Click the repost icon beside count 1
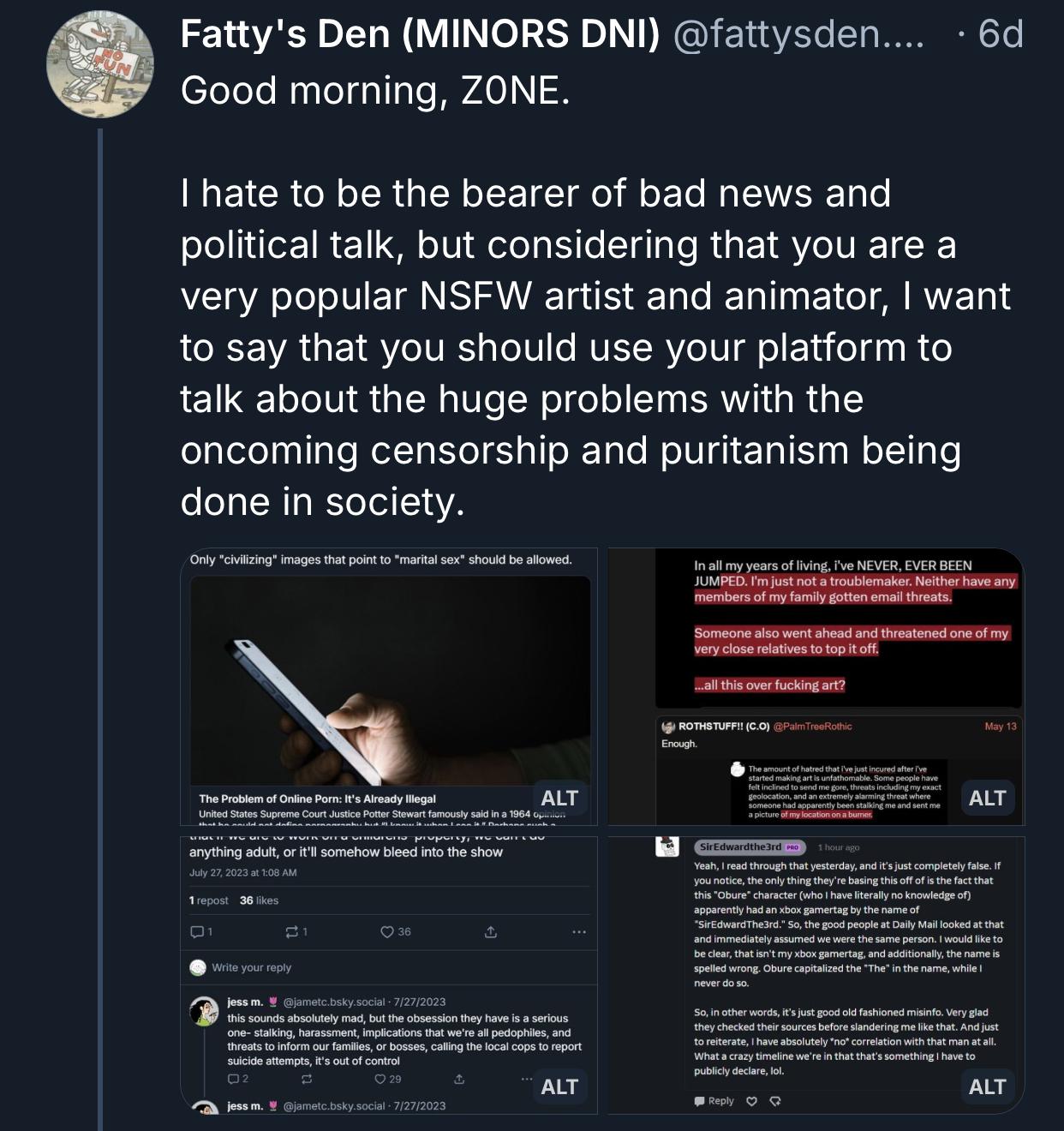The image size is (1064, 1131). pos(290,931)
